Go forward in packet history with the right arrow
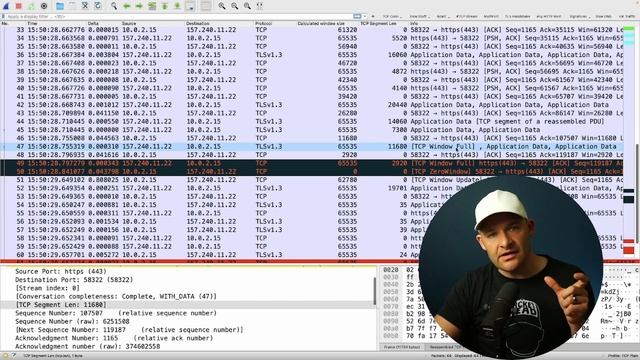 (139, 6)
